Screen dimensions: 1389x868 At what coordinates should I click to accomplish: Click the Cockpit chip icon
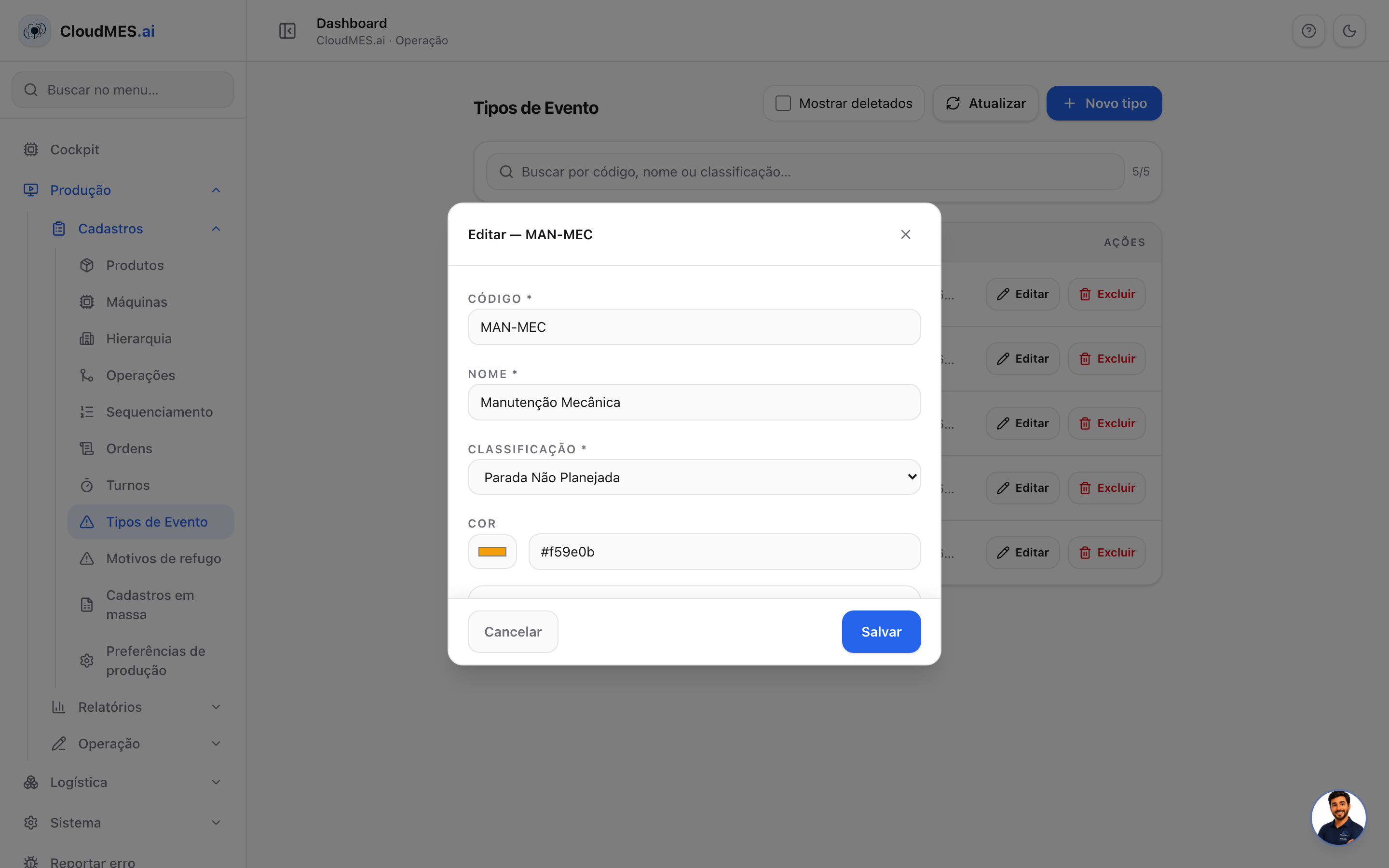31,150
